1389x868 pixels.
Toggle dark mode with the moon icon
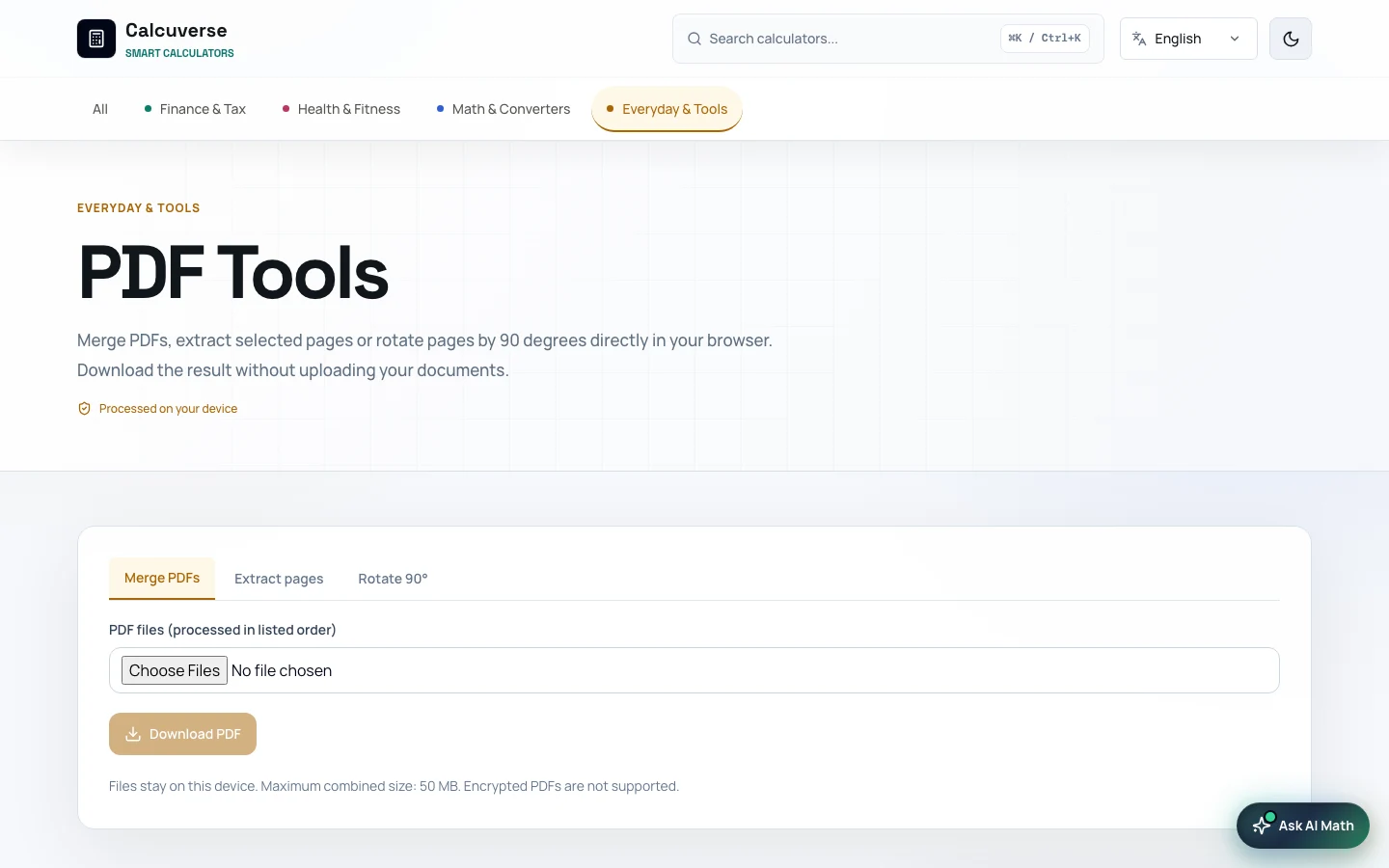click(x=1291, y=39)
